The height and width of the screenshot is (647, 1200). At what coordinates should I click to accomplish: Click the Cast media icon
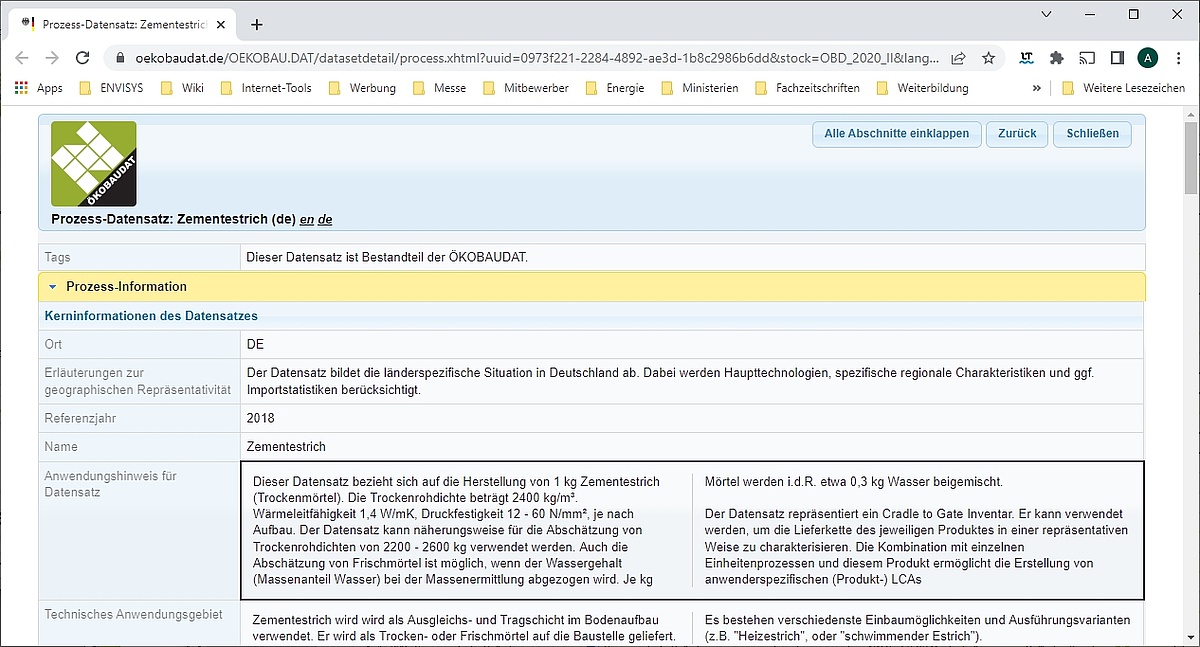click(1087, 58)
